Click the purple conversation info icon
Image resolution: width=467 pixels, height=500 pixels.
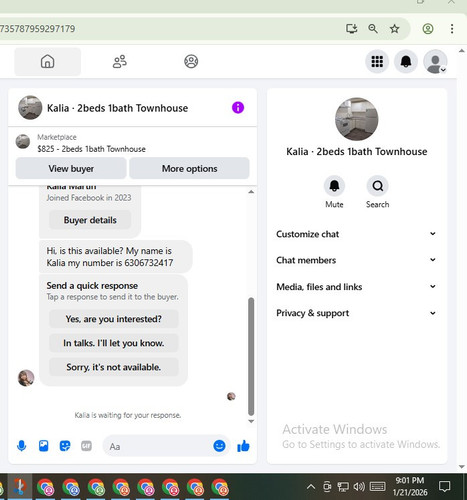(x=238, y=108)
